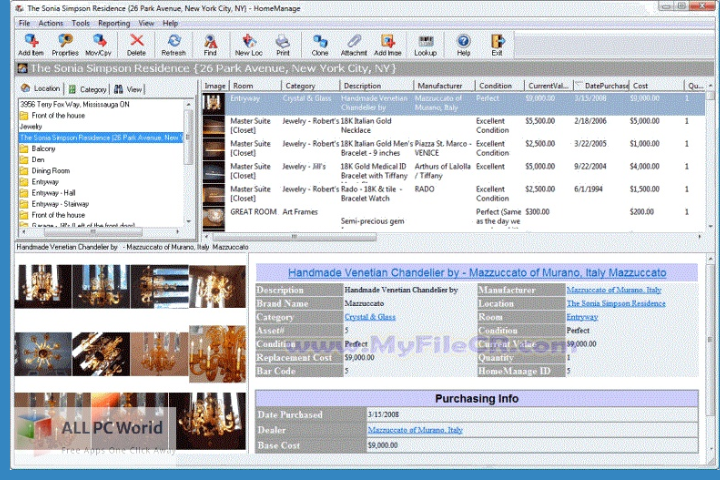Sort by the Condition column header

pyautogui.click(x=499, y=85)
